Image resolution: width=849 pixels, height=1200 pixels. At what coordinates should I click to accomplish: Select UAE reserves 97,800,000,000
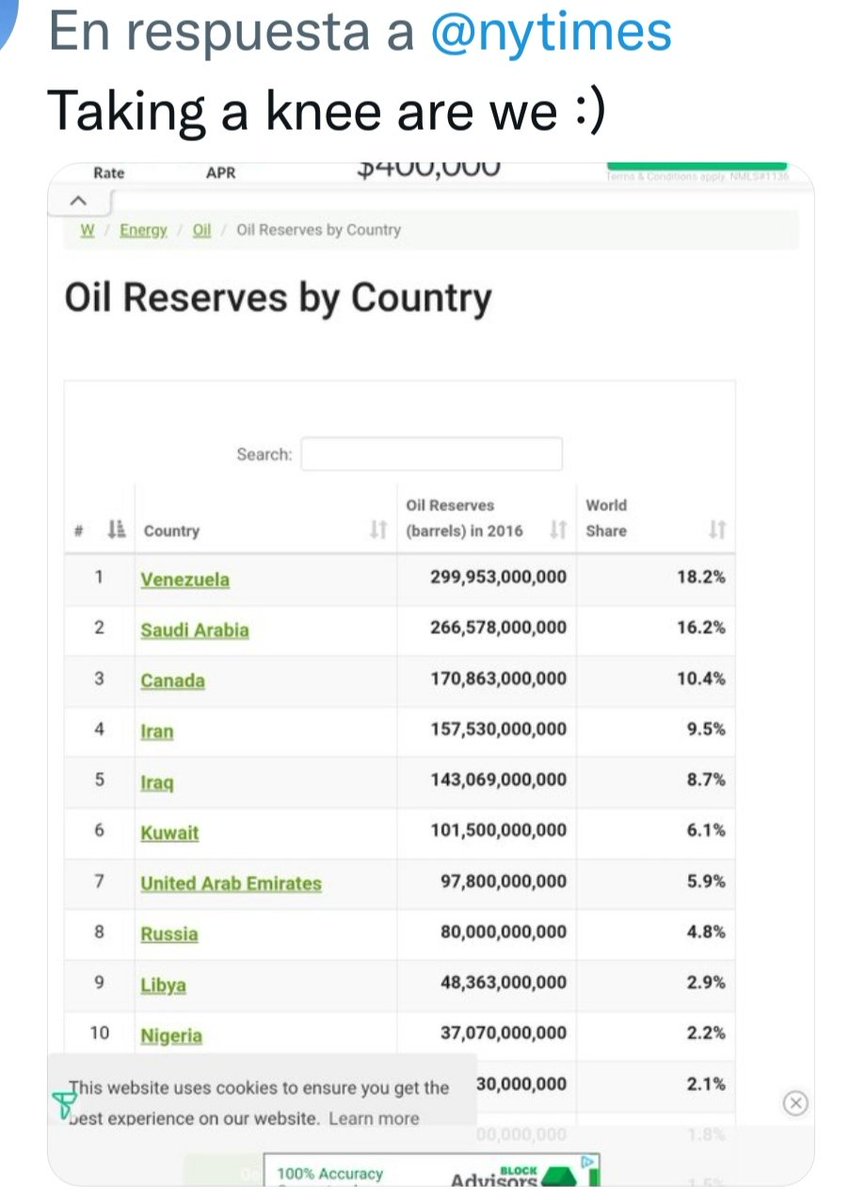pos(504,881)
